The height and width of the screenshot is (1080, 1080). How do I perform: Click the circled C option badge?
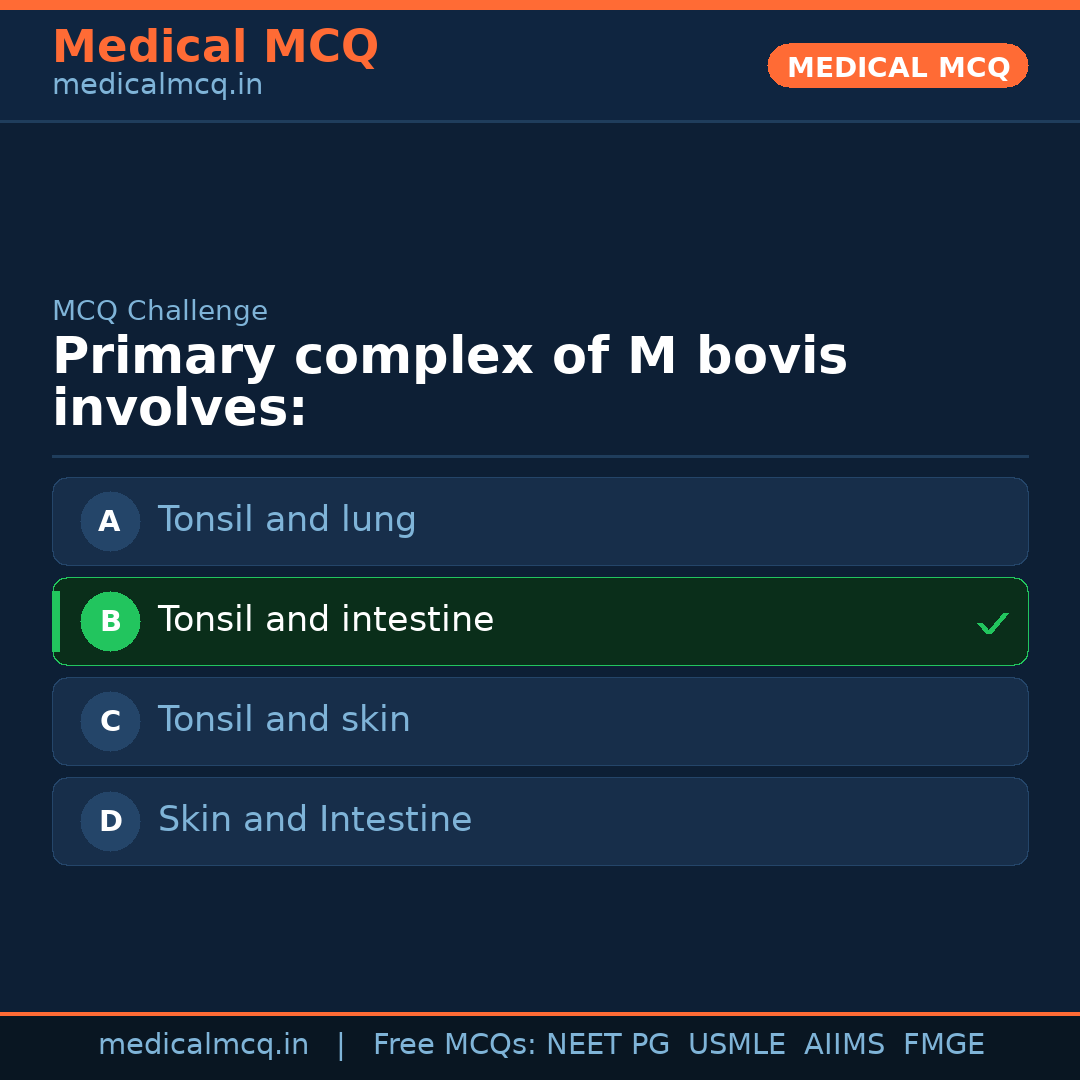[110, 721]
